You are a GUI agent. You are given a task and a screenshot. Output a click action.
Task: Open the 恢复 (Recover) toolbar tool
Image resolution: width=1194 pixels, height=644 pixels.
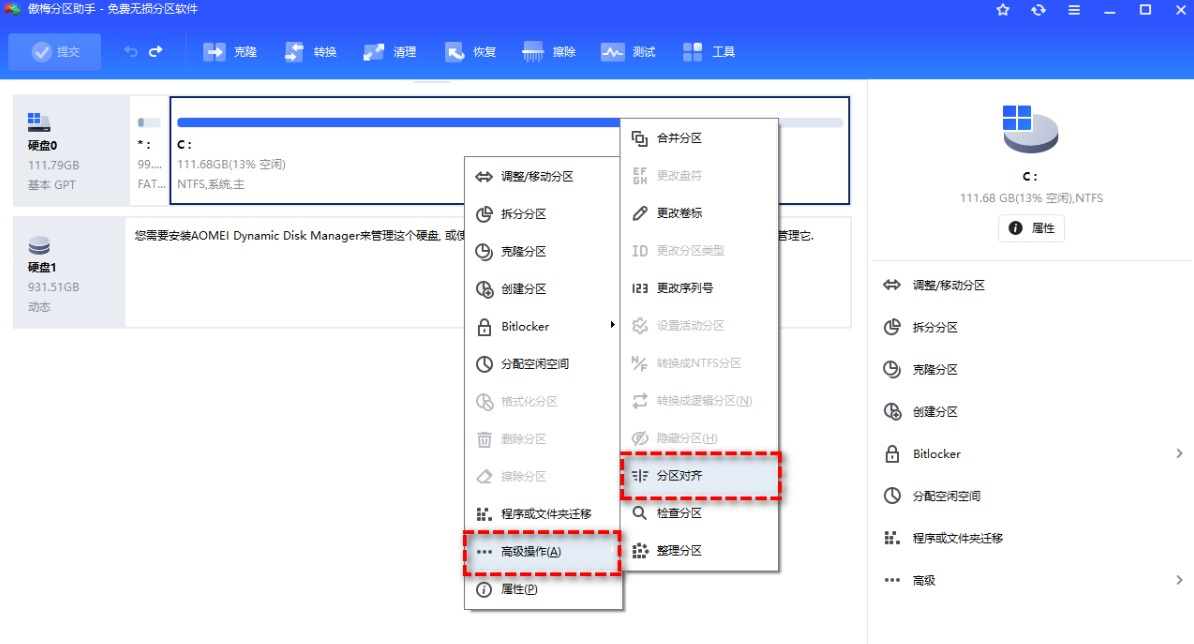[470, 51]
